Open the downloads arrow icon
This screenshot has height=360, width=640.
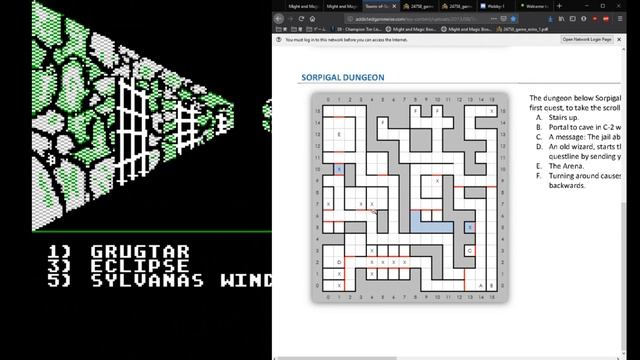pos(551,19)
